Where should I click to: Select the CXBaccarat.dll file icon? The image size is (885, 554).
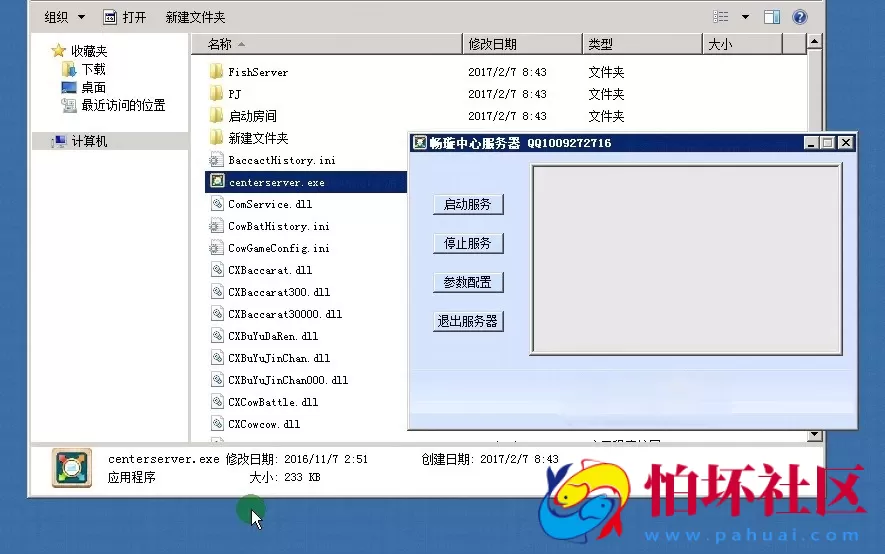[x=217, y=270]
